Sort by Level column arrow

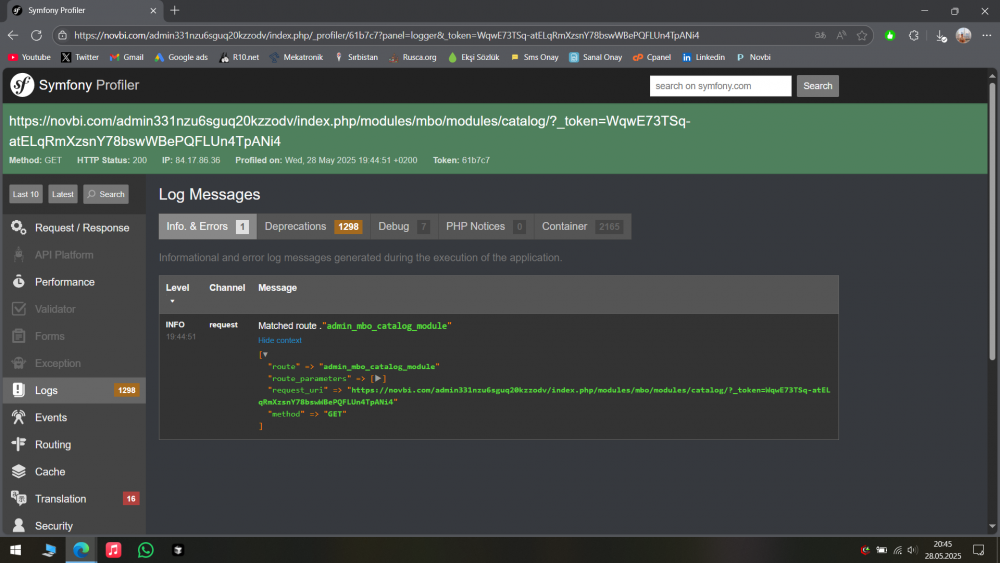point(172,301)
